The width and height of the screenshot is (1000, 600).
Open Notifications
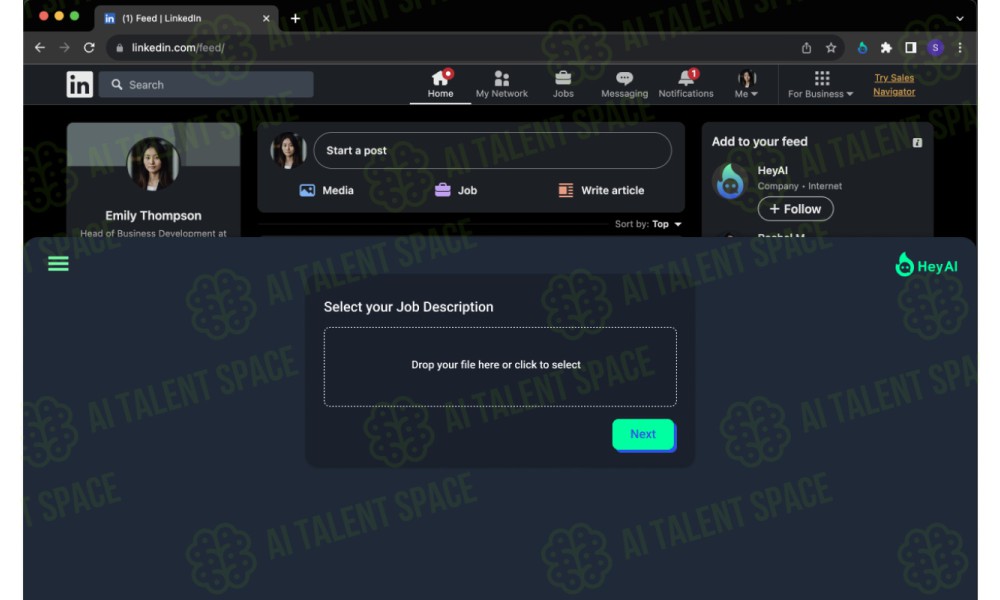click(686, 84)
